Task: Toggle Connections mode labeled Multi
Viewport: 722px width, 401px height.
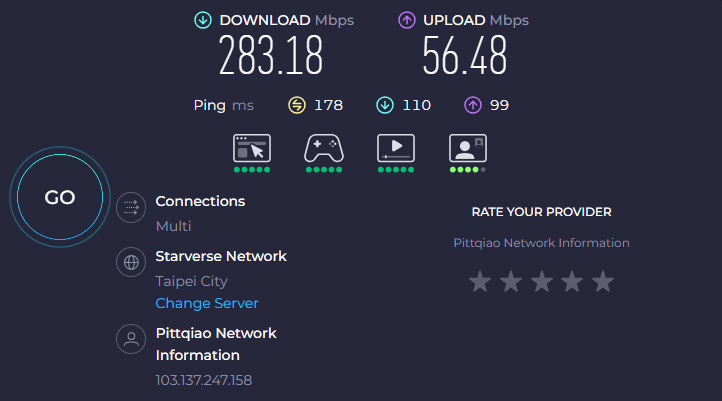Action: click(x=173, y=226)
